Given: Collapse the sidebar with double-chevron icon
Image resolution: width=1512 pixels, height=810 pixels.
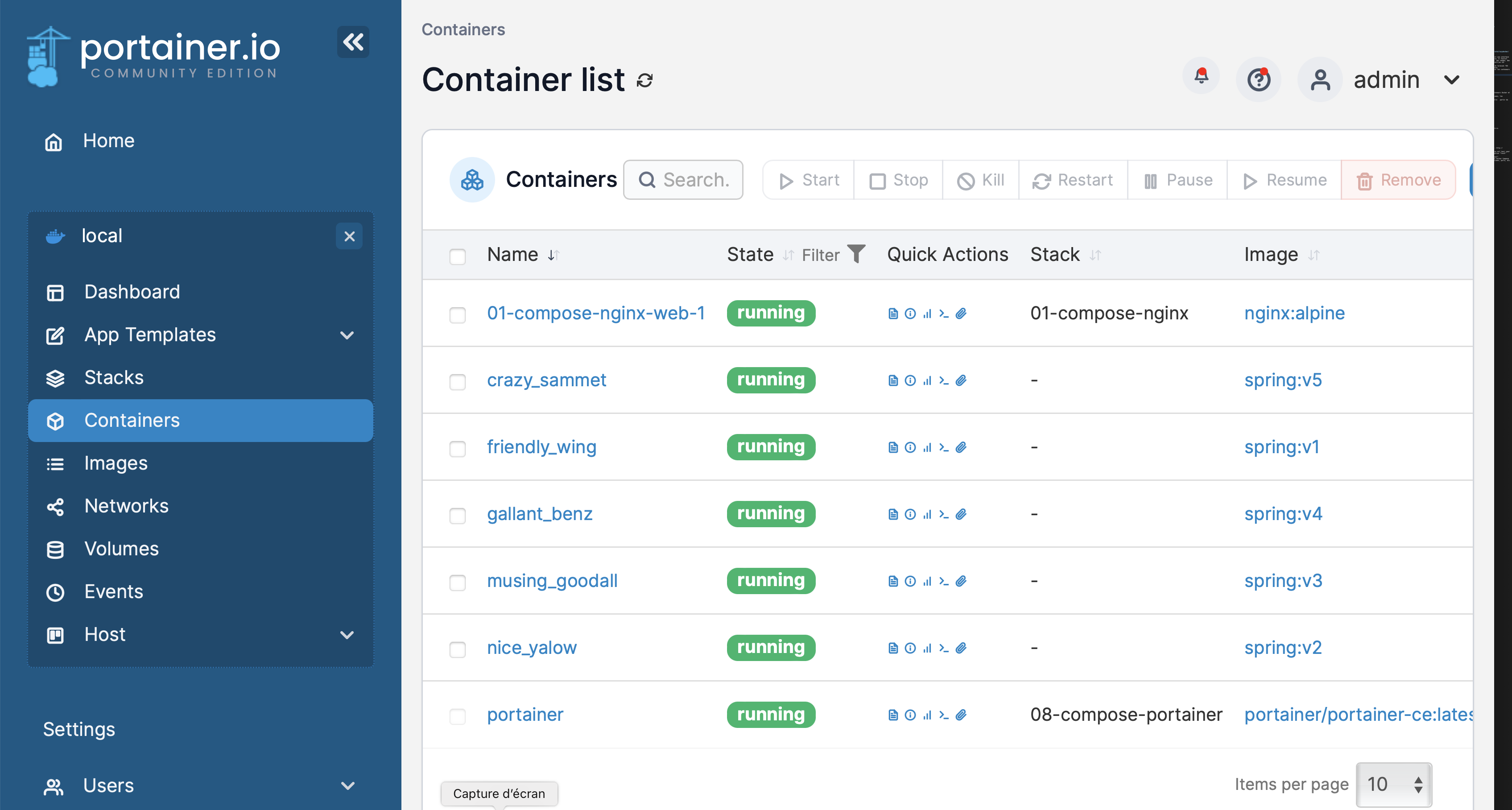Looking at the screenshot, I should click(x=353, y=41).
